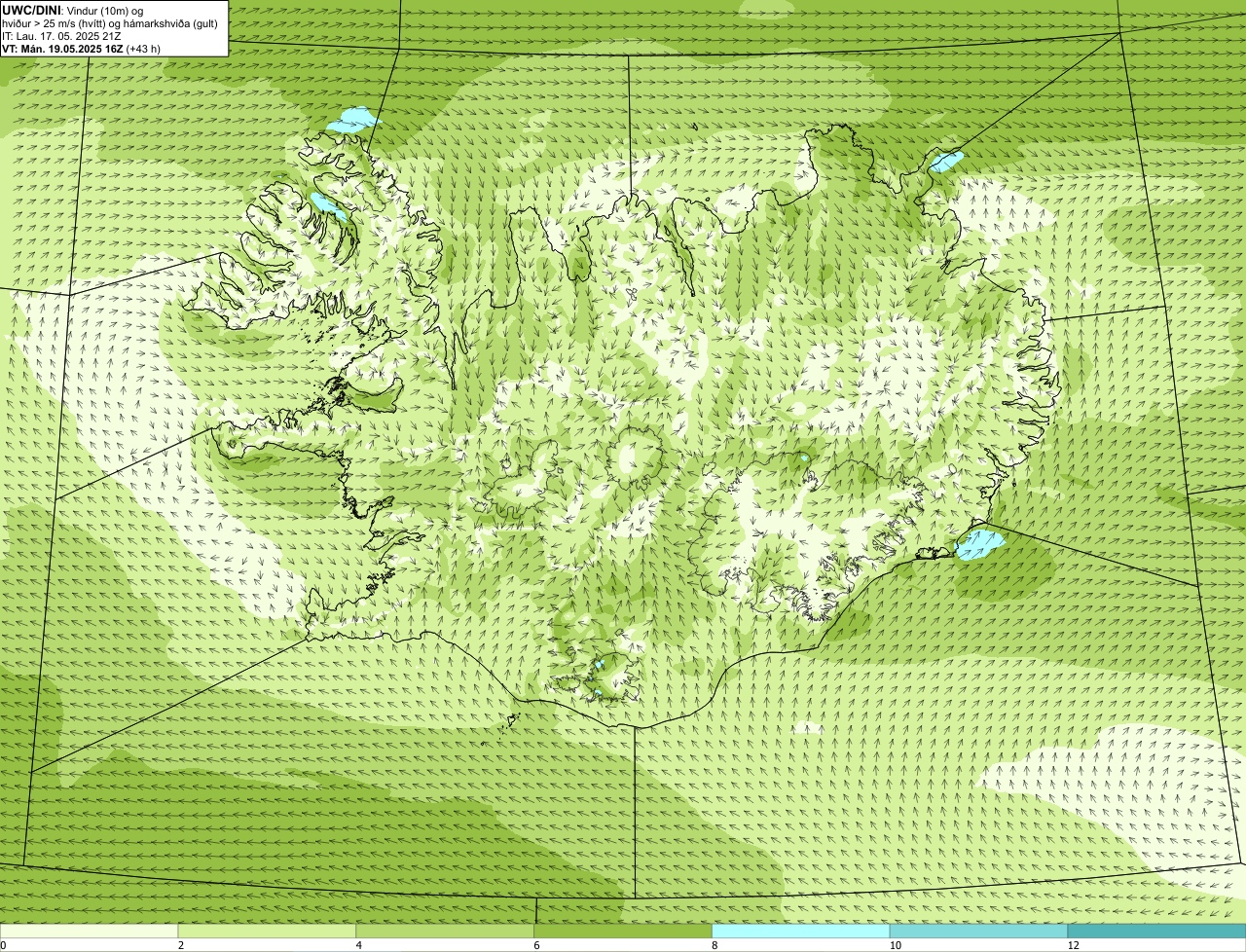
Task: Click the '0' tick label under the color bar
Action: click(x=3, y=945)
